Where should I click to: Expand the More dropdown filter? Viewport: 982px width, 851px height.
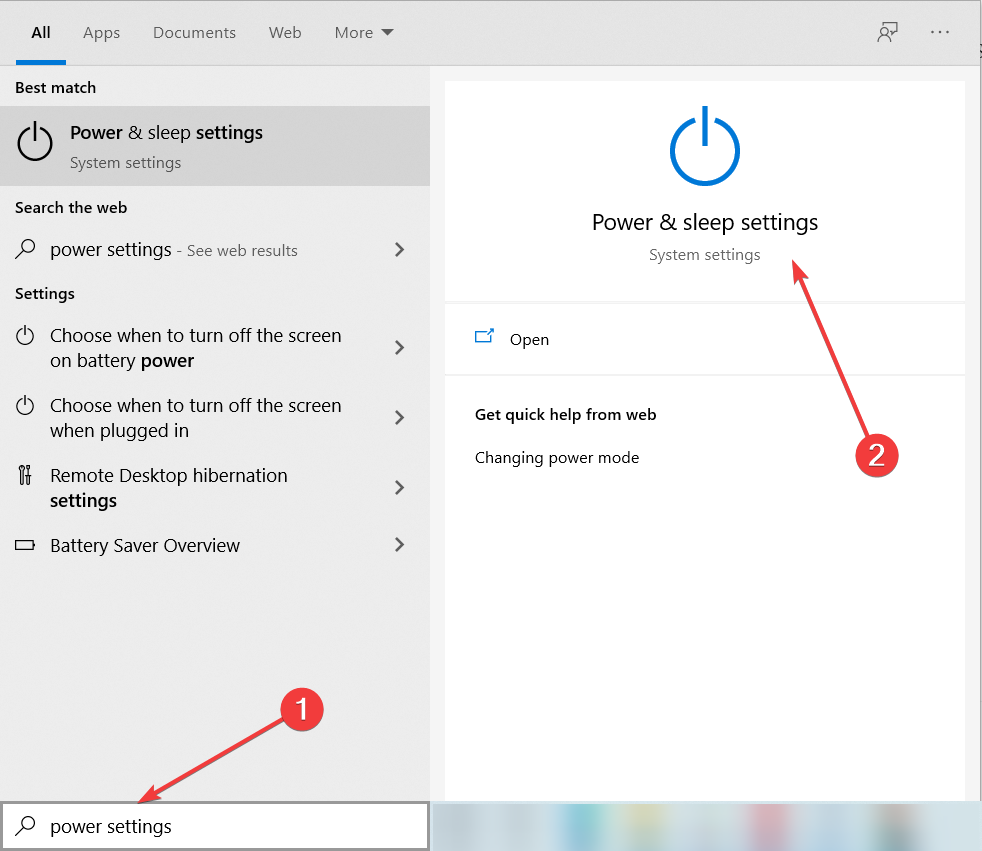(x=364, y=33)
